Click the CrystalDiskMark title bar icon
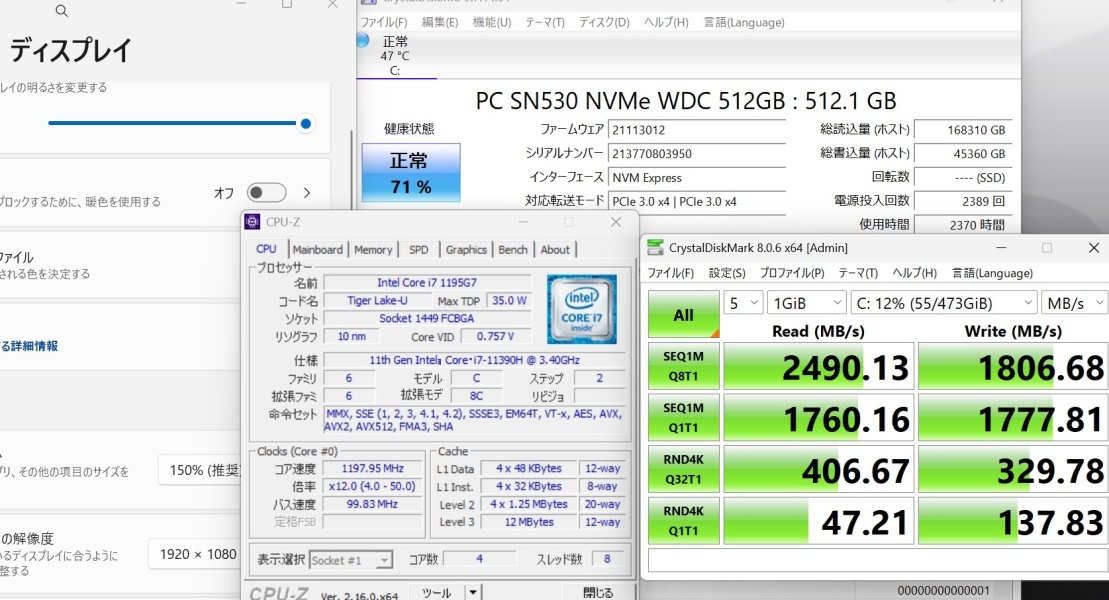Screen dimensions: 1109x600 [655, 248]
